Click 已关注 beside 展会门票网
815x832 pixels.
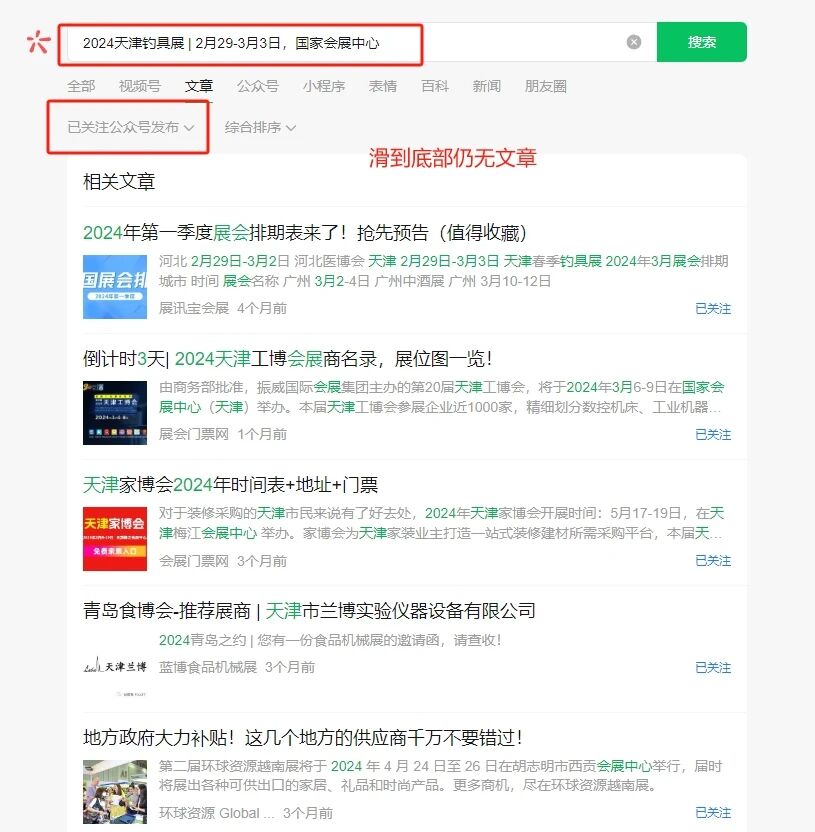pyautogui.click(x=713, y=435)
